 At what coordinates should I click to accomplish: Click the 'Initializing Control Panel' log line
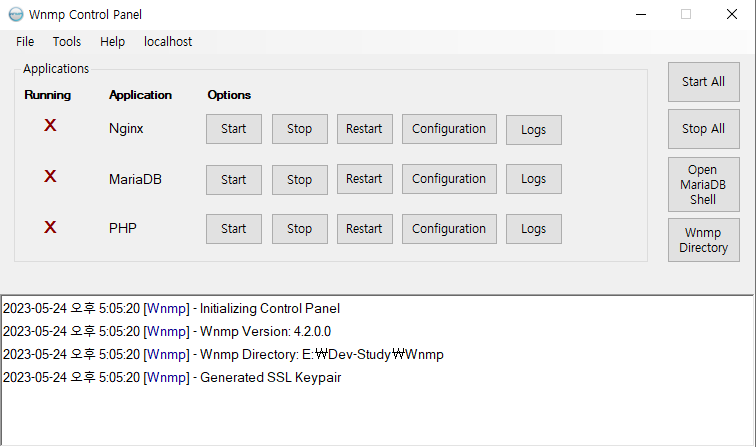coord(171,309)
